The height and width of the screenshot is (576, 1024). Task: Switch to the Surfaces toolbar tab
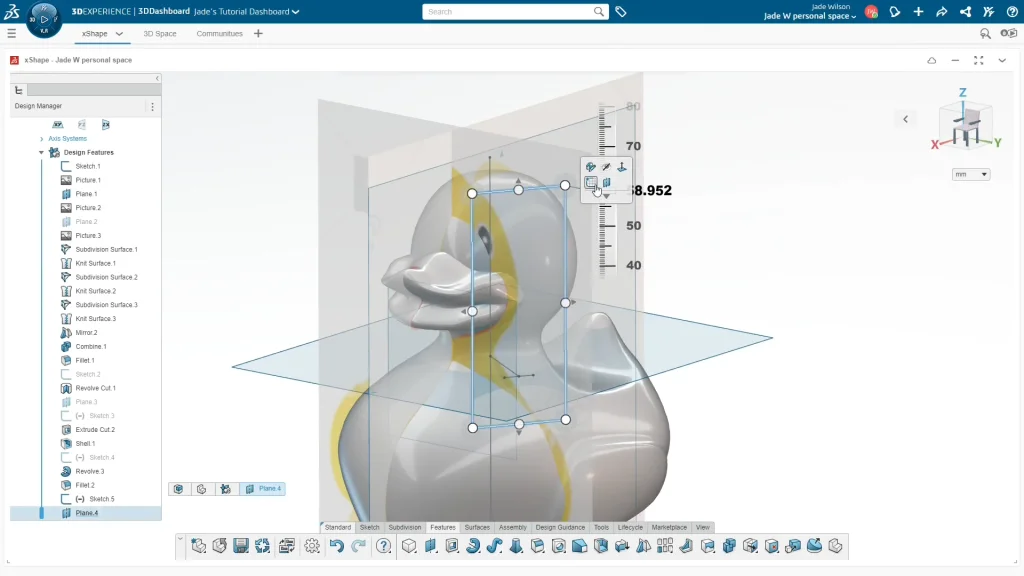[477, 527]
